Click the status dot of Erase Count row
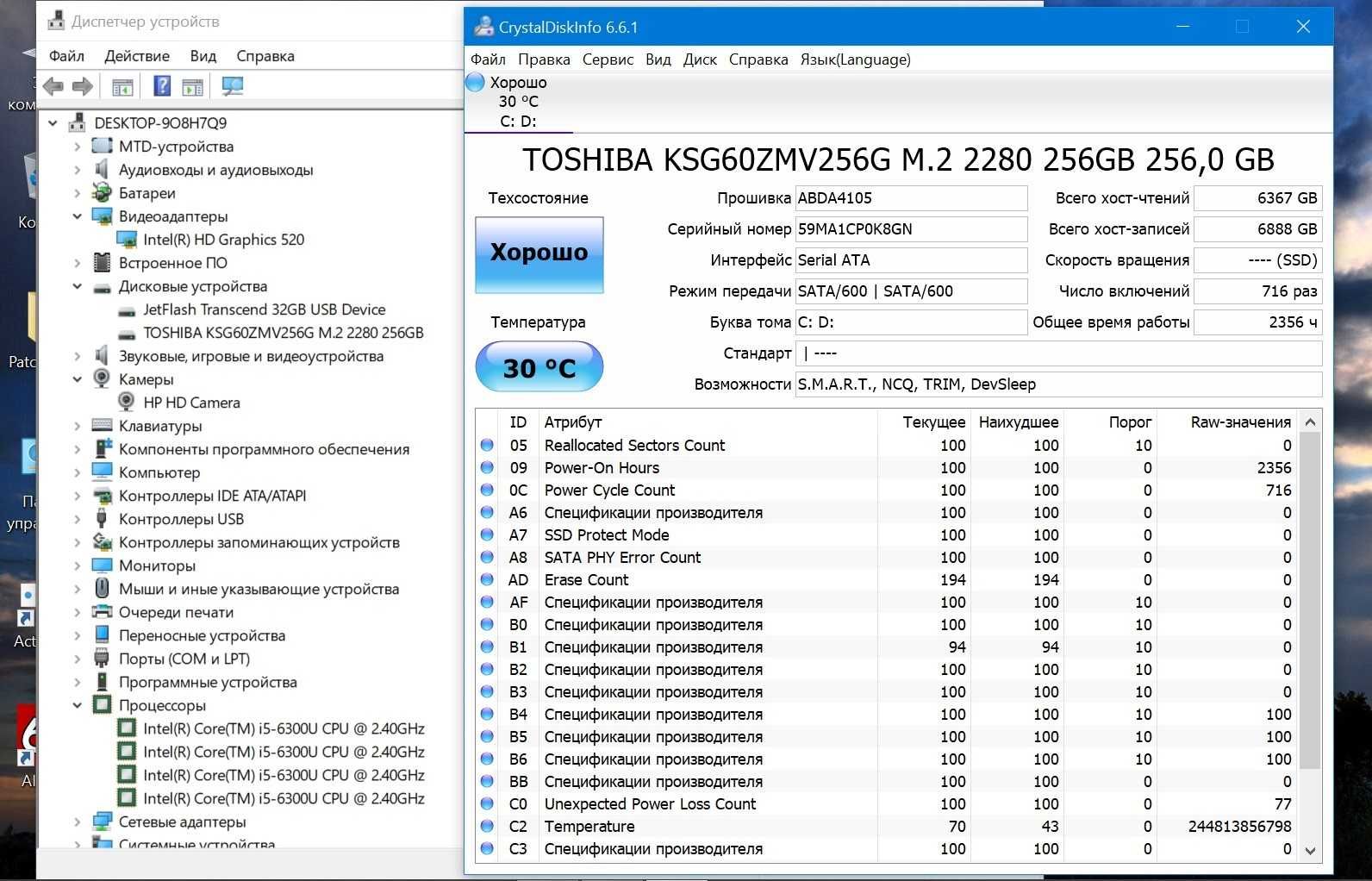This screenshot has height=881, width=1372. (x=487, y=580)
